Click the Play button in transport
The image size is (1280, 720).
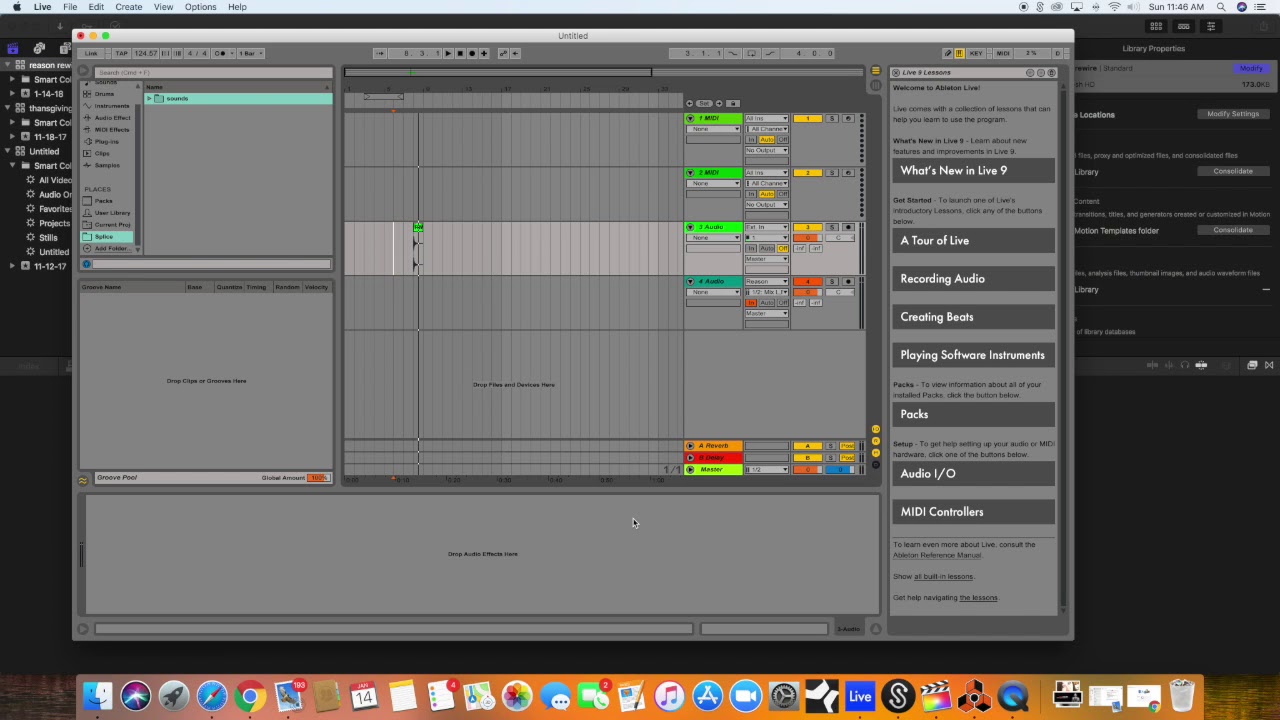coord(448,53)
